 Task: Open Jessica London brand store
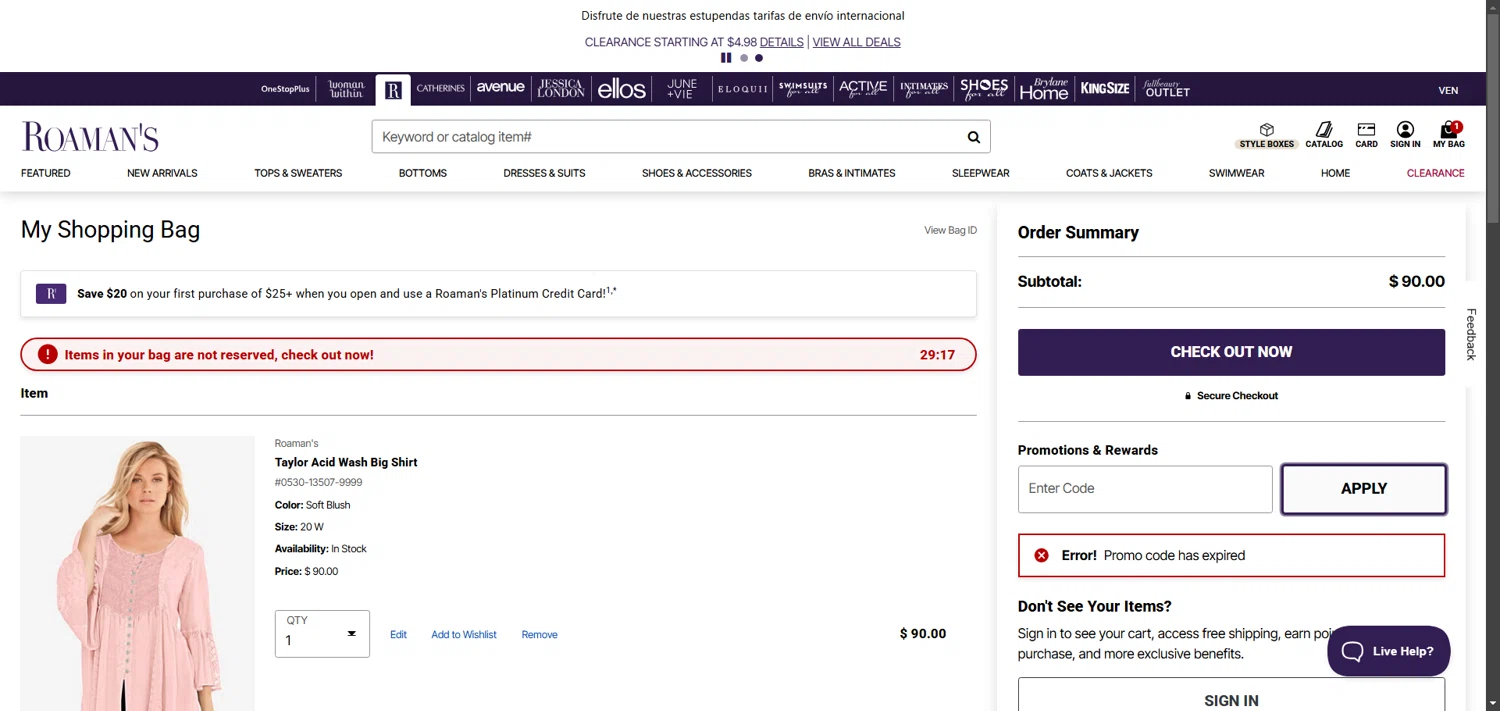(560, 88)
